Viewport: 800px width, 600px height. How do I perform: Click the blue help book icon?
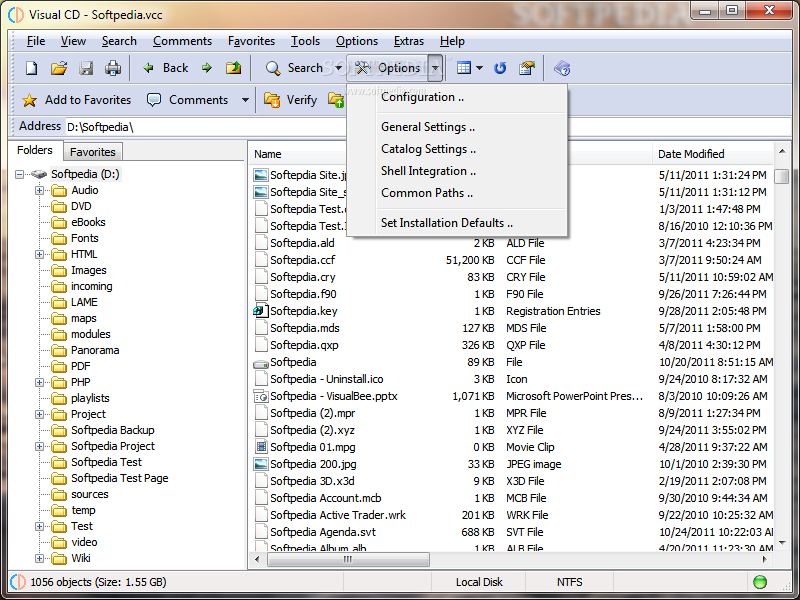click(x=562, y=68)
